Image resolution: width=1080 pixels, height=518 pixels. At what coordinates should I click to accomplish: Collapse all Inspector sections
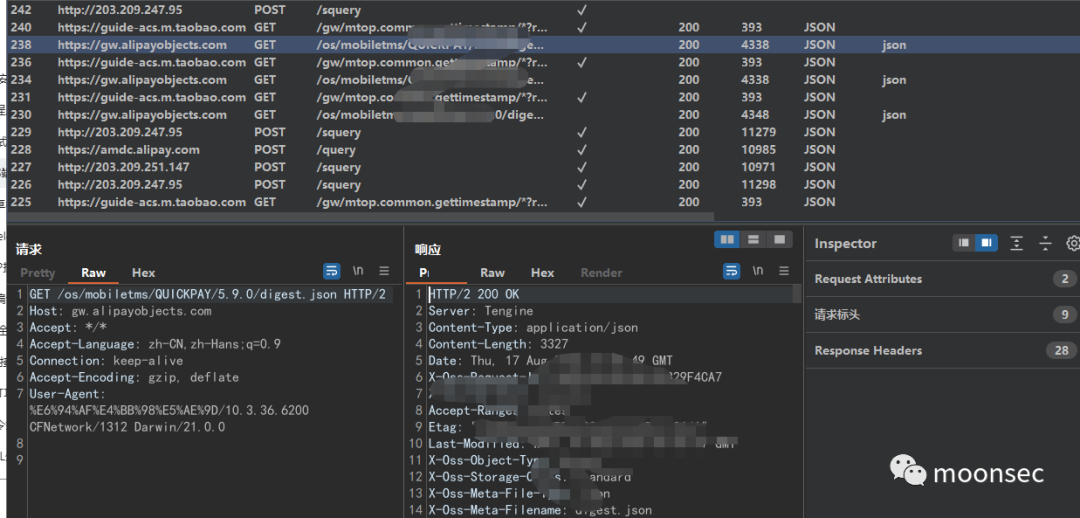1046,243
